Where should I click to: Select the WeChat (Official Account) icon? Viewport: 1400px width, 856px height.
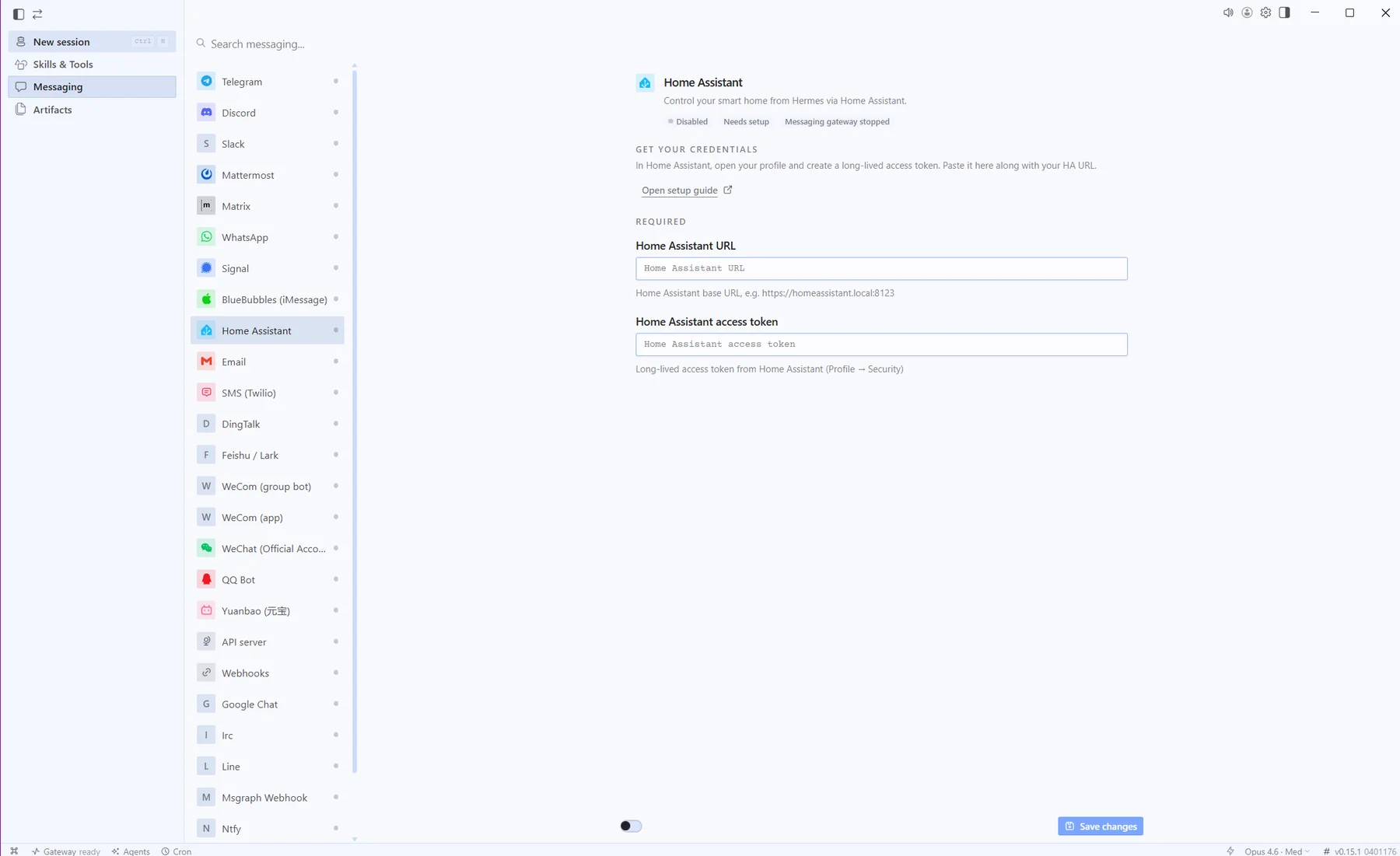click(x=206, y=547)
